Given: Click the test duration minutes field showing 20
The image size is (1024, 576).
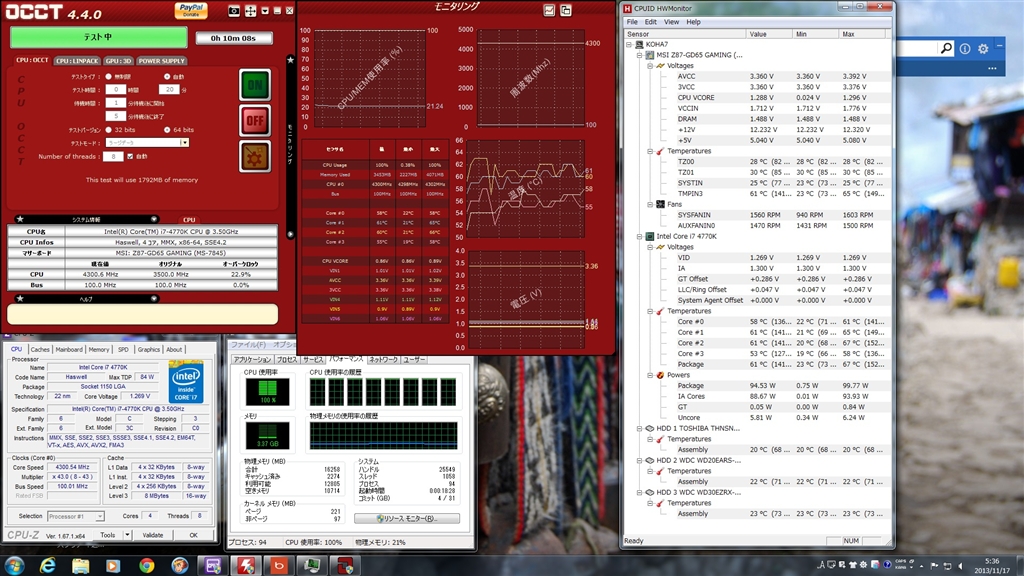Looking at the screenshot, I should click(169, 89).
